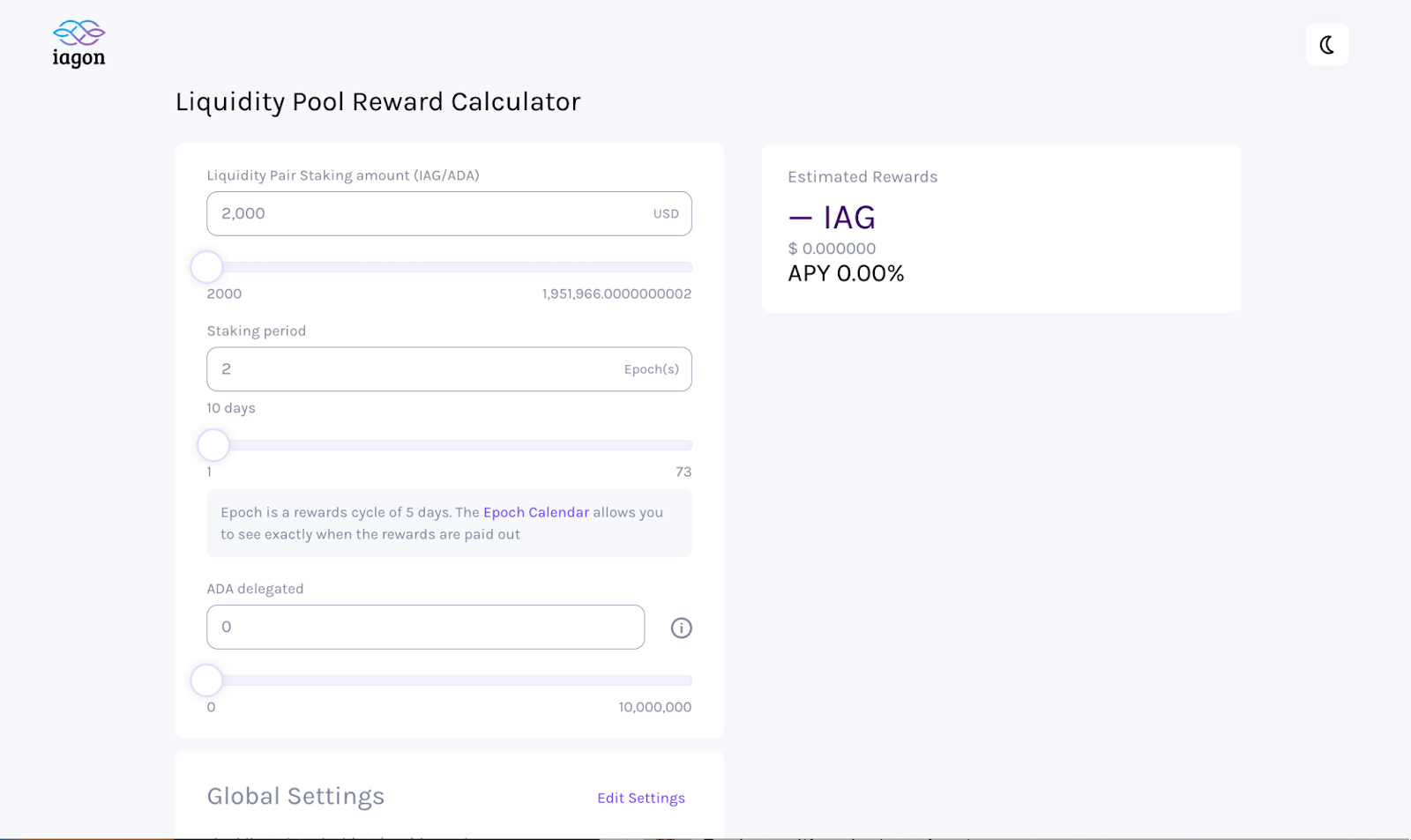Click the ADA delegated label

pyautogui.click(x=255, y=589)
